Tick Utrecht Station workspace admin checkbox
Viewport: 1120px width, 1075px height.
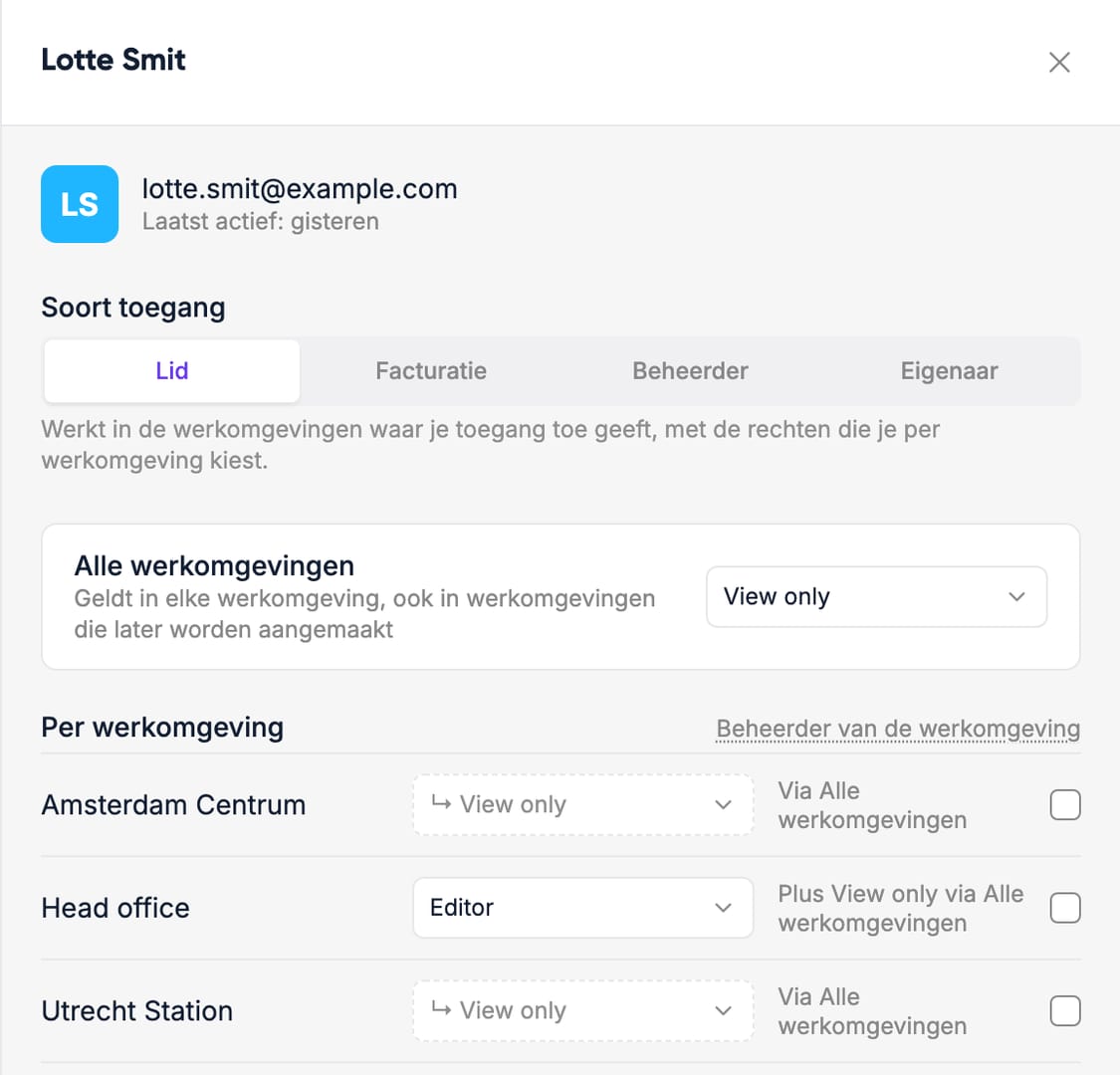point(1065,1010)
